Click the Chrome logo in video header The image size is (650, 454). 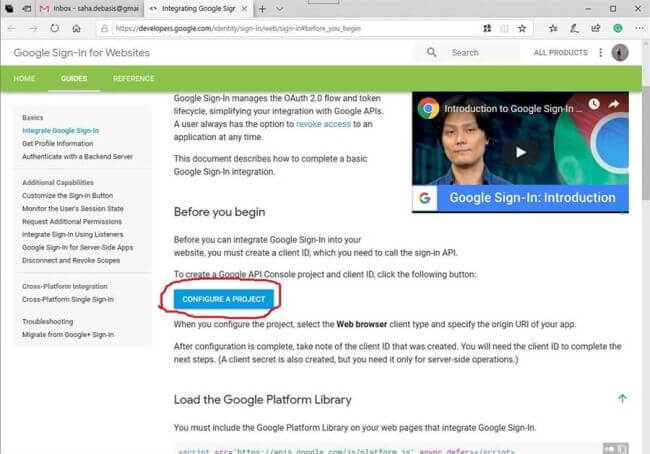coord(428,108)
